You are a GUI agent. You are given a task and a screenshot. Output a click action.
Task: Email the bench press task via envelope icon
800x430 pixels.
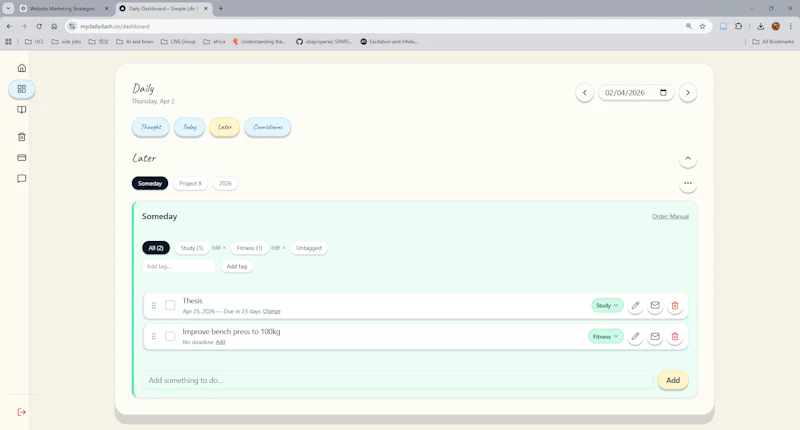[x=655, y=337]
